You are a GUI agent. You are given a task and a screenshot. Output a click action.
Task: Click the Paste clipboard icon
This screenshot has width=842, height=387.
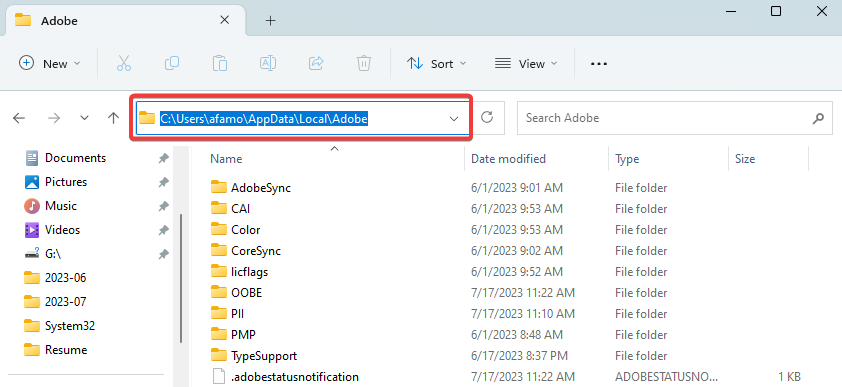point(220,63)
